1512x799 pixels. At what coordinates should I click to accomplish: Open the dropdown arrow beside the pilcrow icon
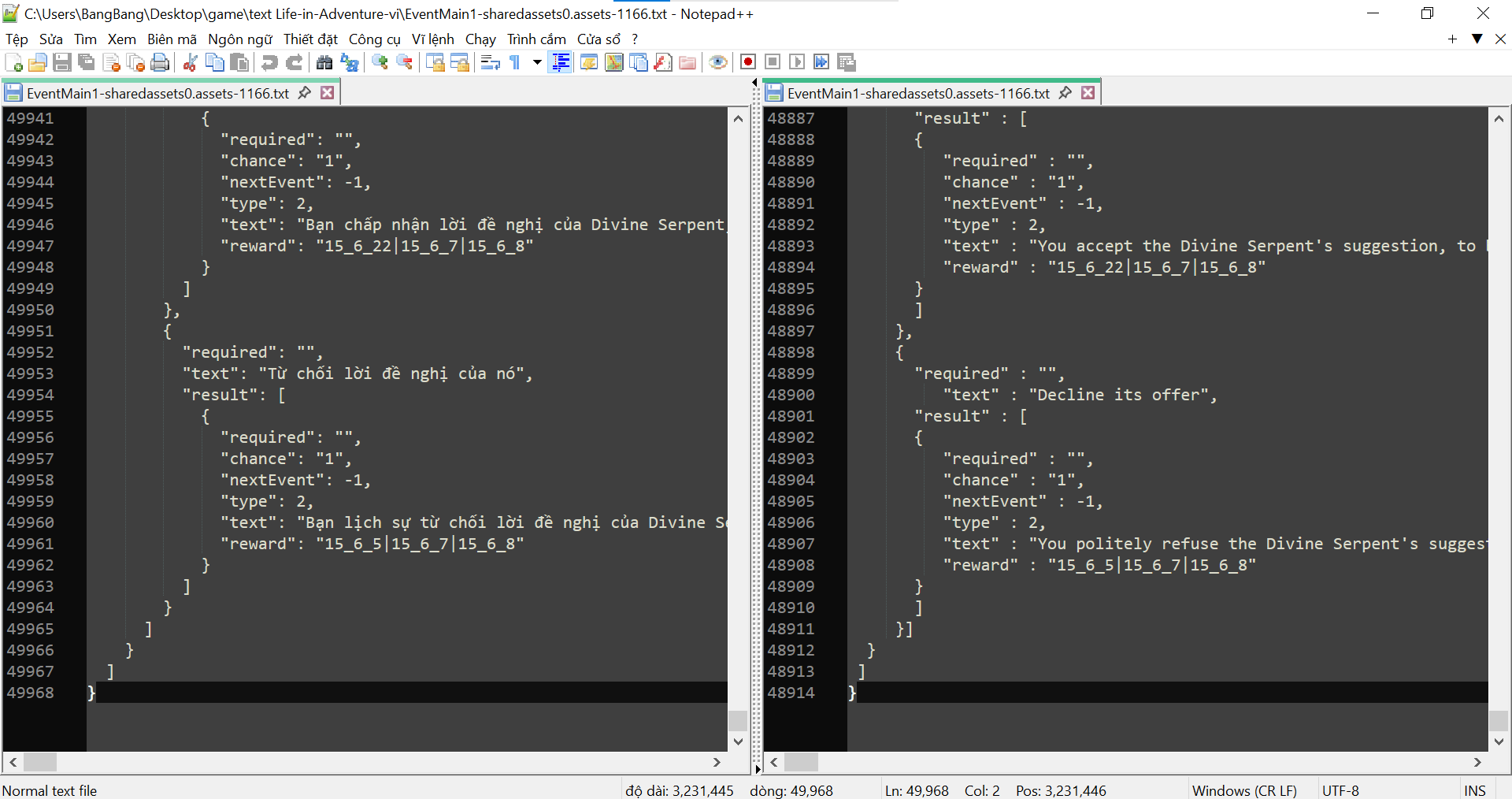(537, 62)
